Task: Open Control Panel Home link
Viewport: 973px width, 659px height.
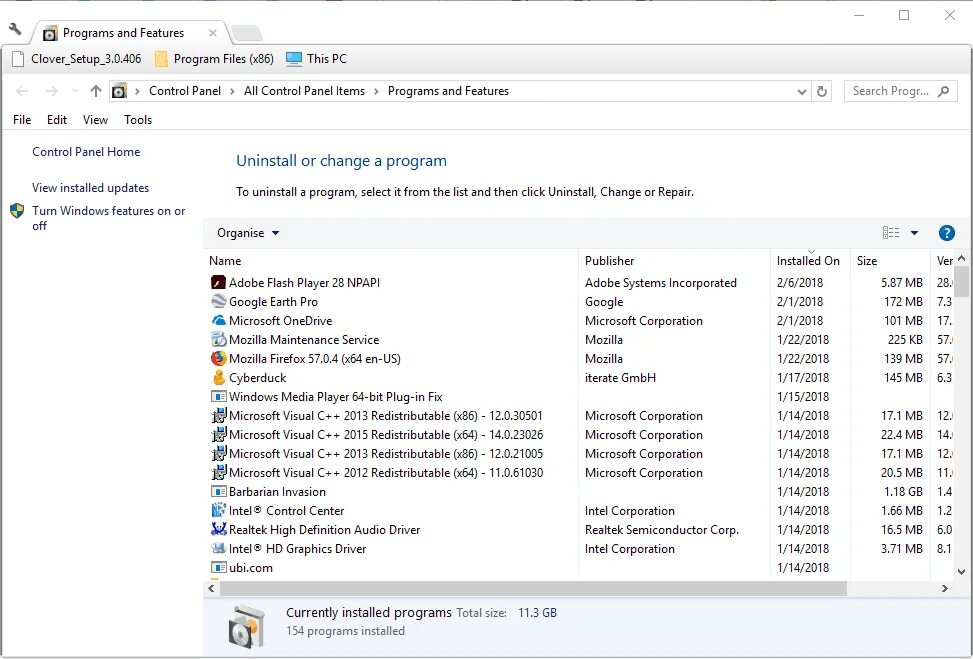Action: pyautogui.click(x=86, y=151)
